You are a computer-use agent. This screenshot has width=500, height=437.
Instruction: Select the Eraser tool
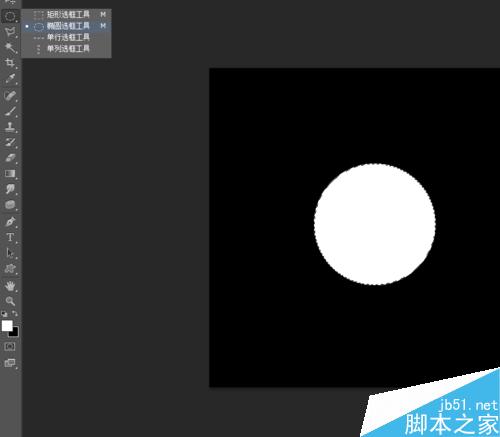pos(10,158)
